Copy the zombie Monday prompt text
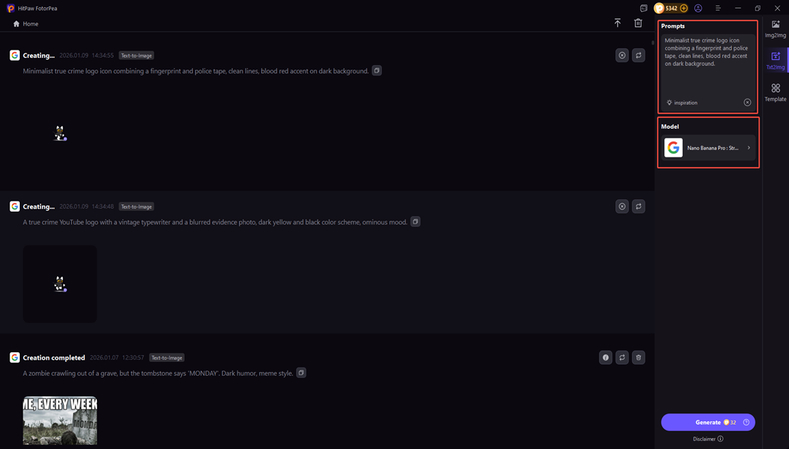 301,373
